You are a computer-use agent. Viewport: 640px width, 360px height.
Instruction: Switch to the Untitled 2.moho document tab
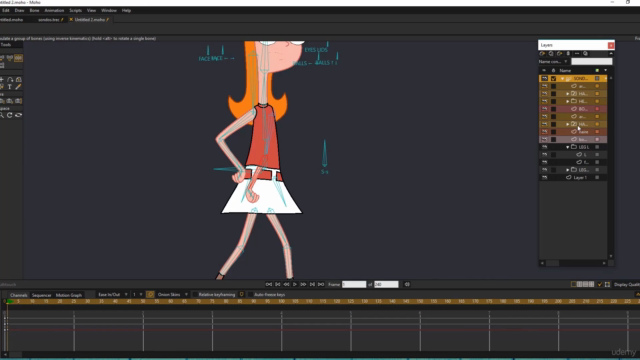pyautogui.click(x=89, y=20)
